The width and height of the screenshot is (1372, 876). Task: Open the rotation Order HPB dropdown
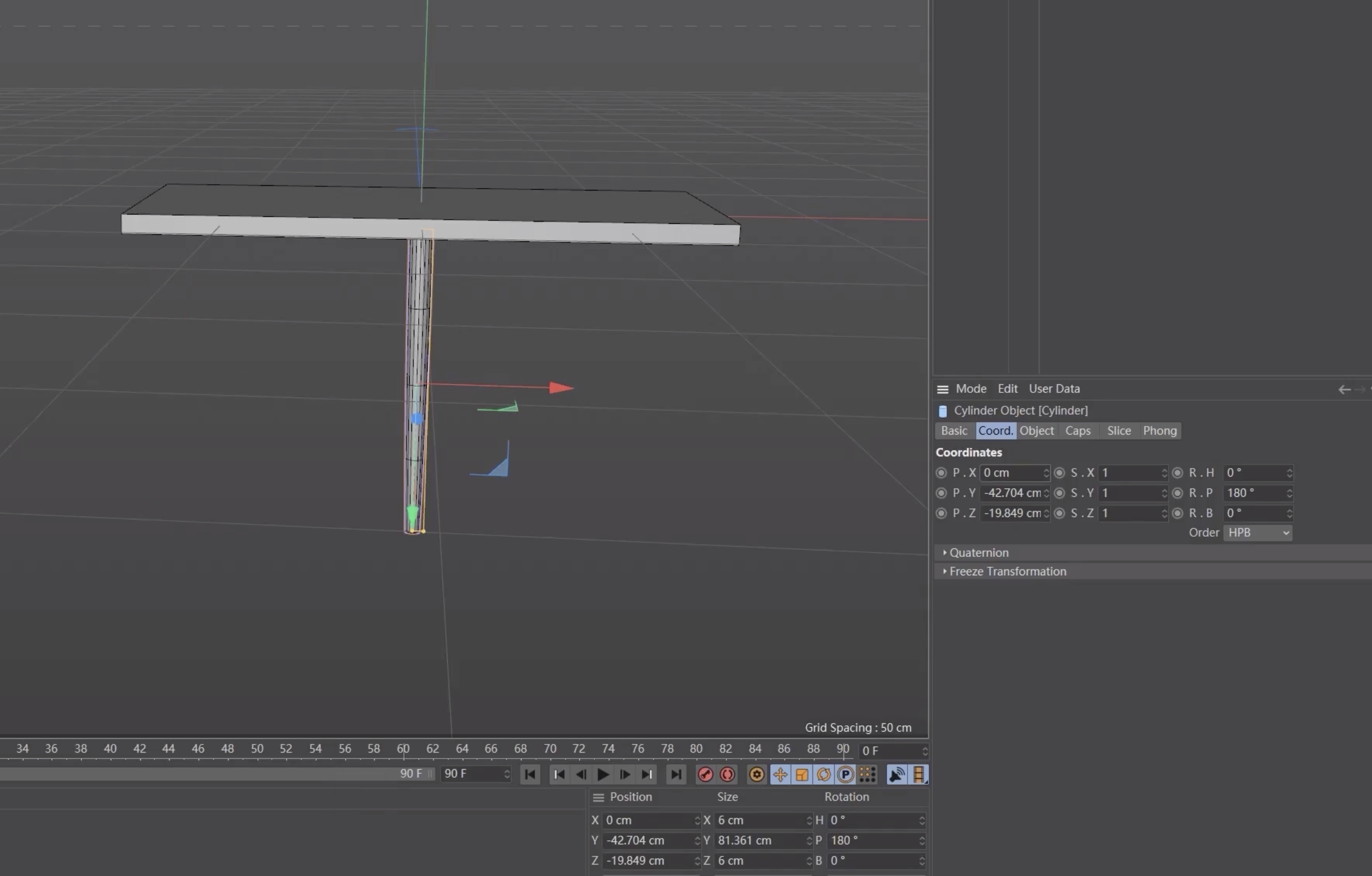(1258, 533)
